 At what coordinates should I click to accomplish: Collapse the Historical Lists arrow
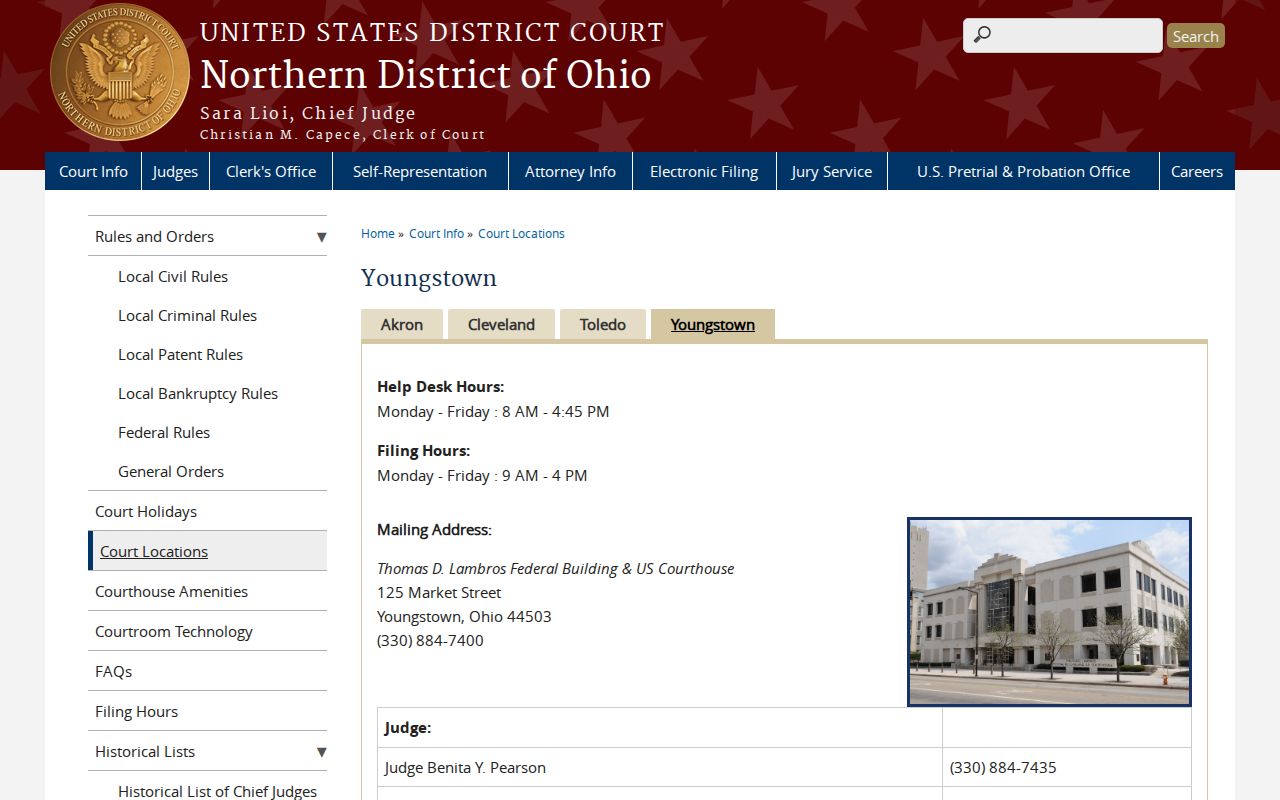pyautogui.click(x=321, y=752)
